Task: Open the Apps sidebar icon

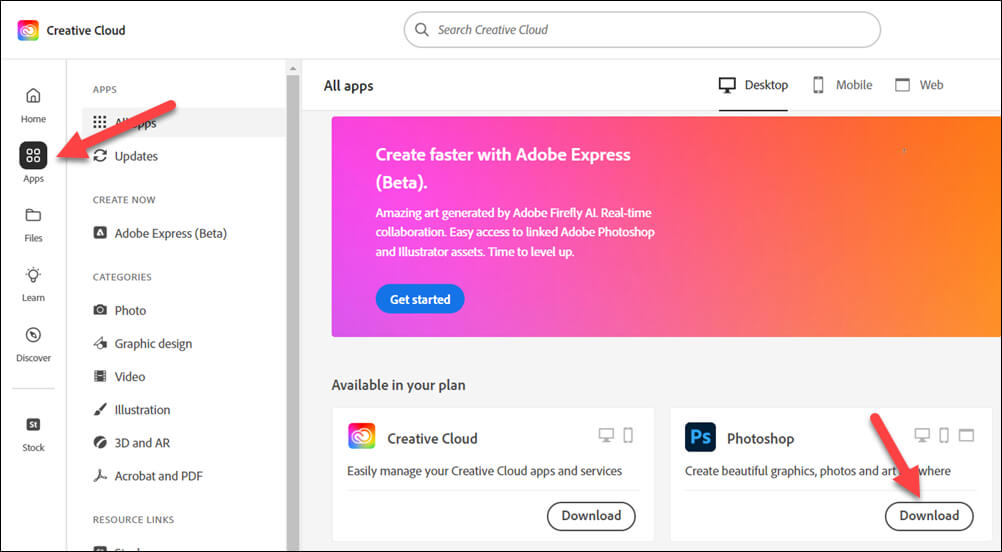Action: 33,157
